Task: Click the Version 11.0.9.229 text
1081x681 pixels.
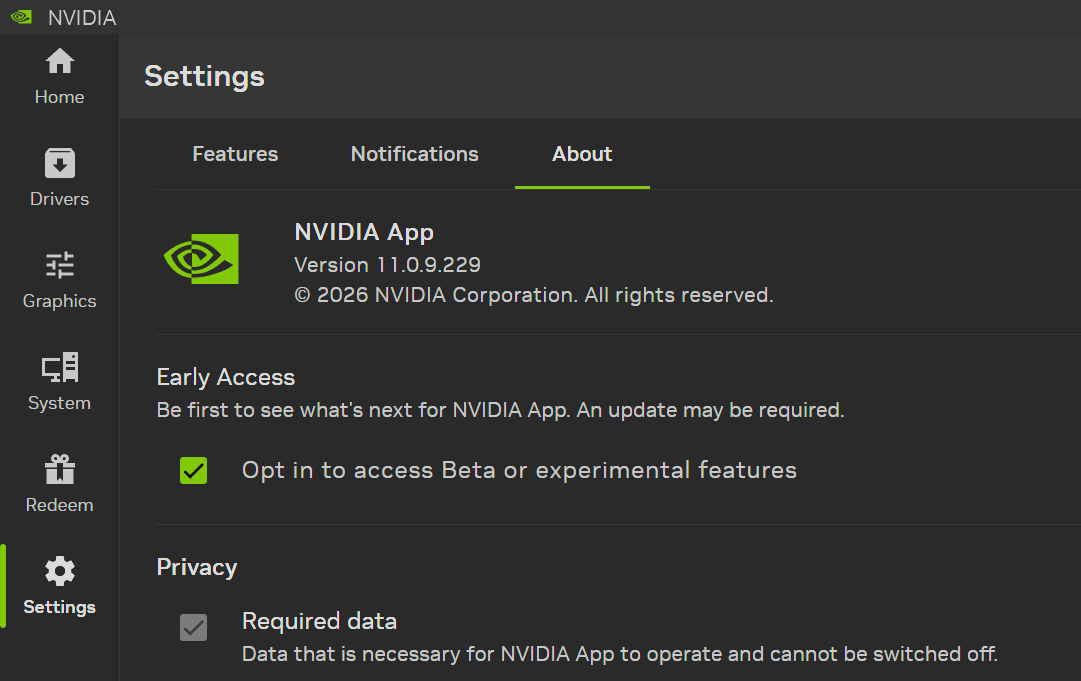Action: click(387, 265)
